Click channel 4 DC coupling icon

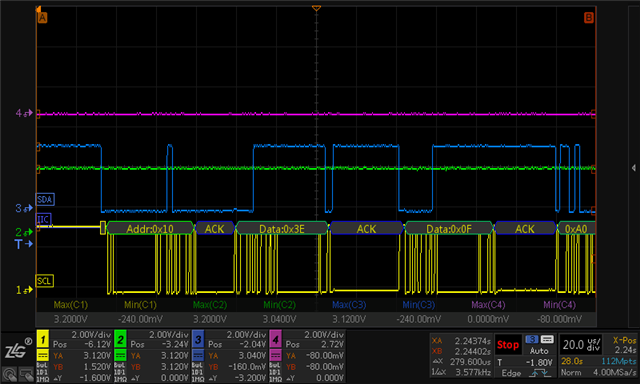point(276,355)
